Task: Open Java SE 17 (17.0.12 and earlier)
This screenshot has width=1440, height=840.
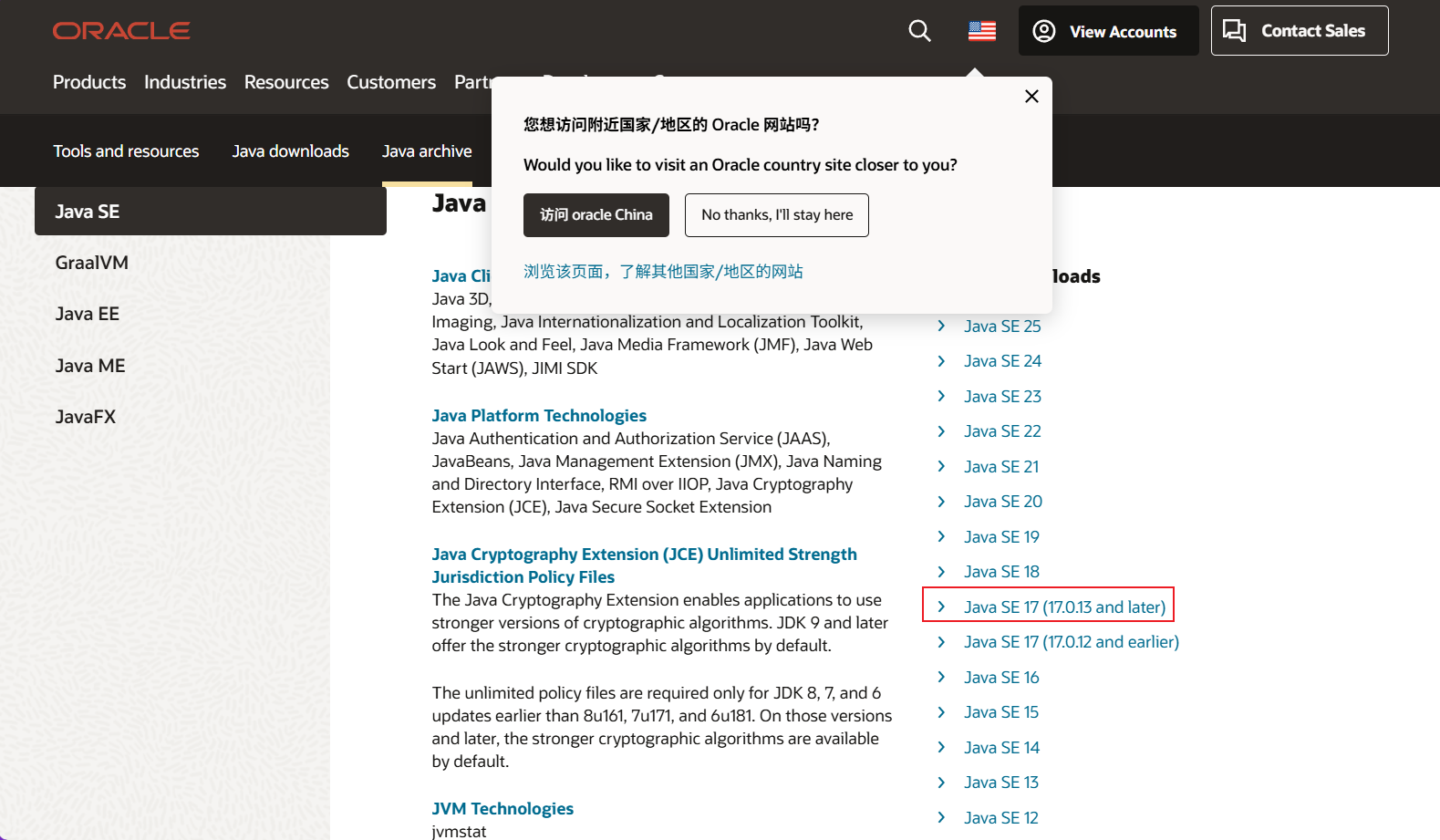Action: (x=1072, y=642)
